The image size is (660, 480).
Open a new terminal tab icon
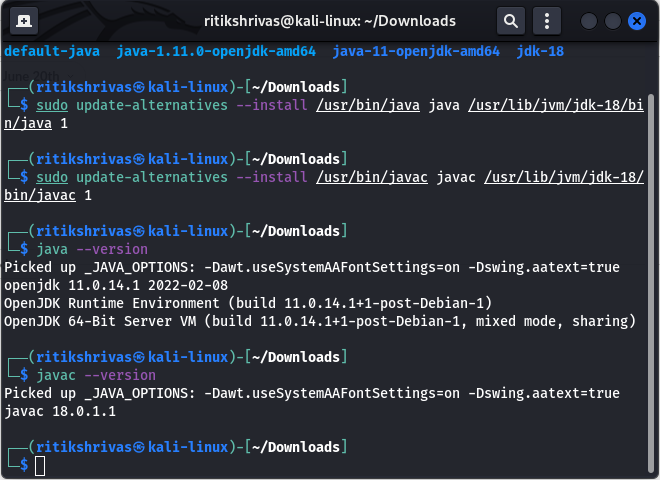(x=24, y=21)
